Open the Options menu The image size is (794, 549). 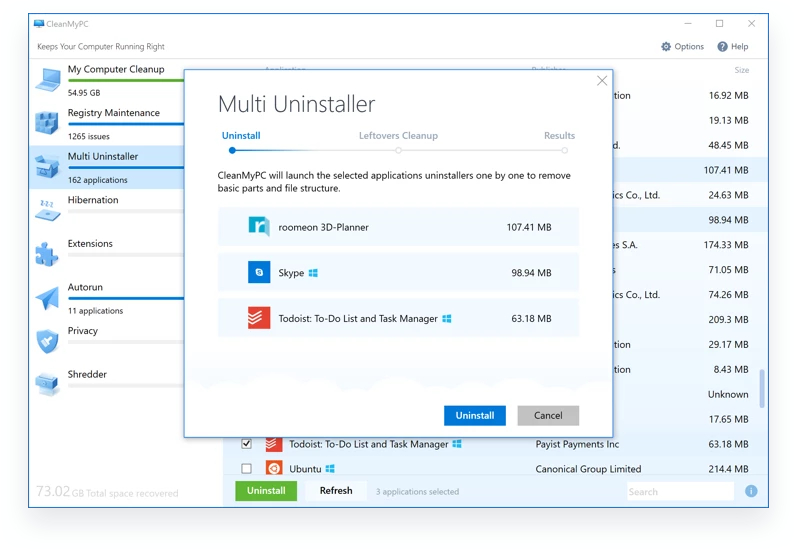[683, 47]
